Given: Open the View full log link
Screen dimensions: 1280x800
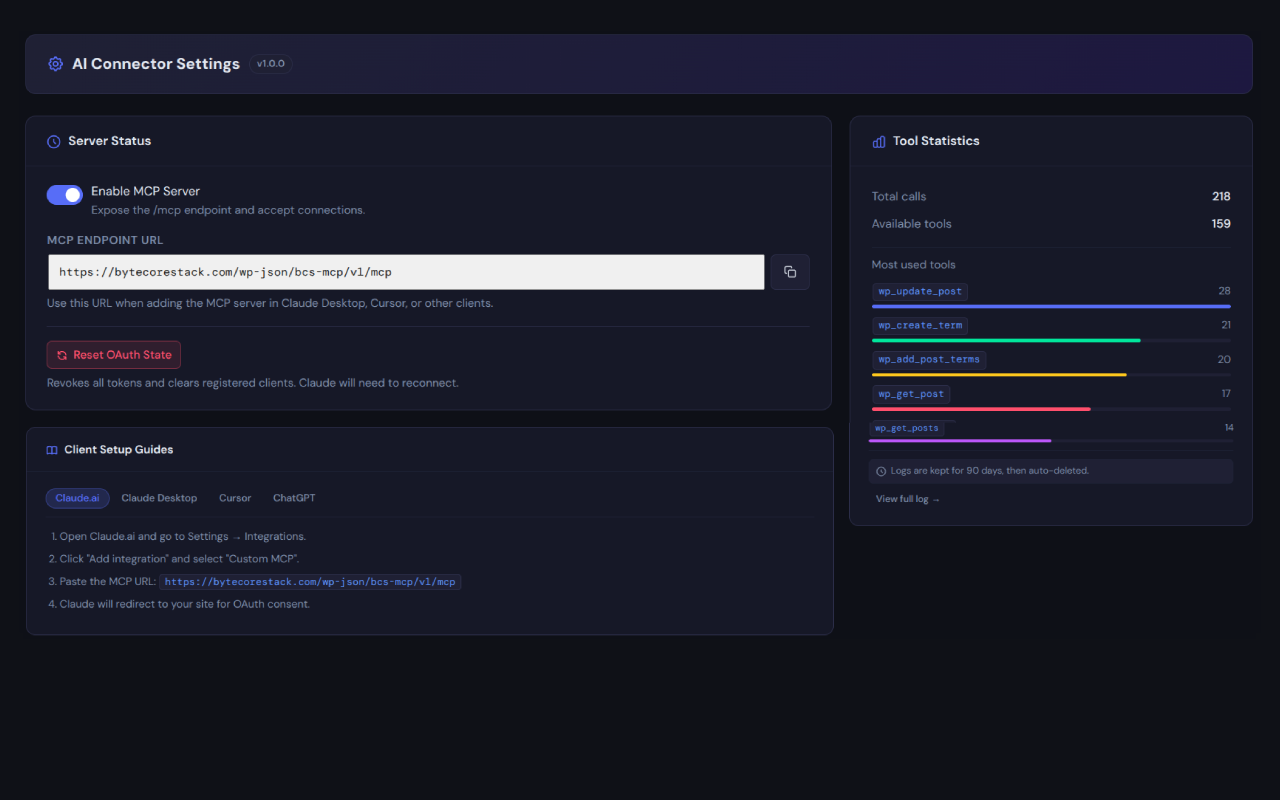Looking at the screenshot, I should click(x=908, y=499).
